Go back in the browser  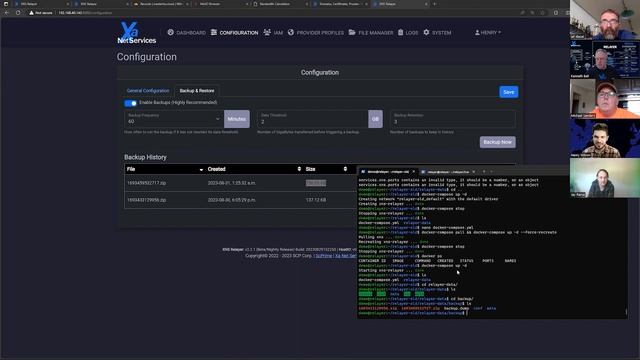[x=7, y=13]
